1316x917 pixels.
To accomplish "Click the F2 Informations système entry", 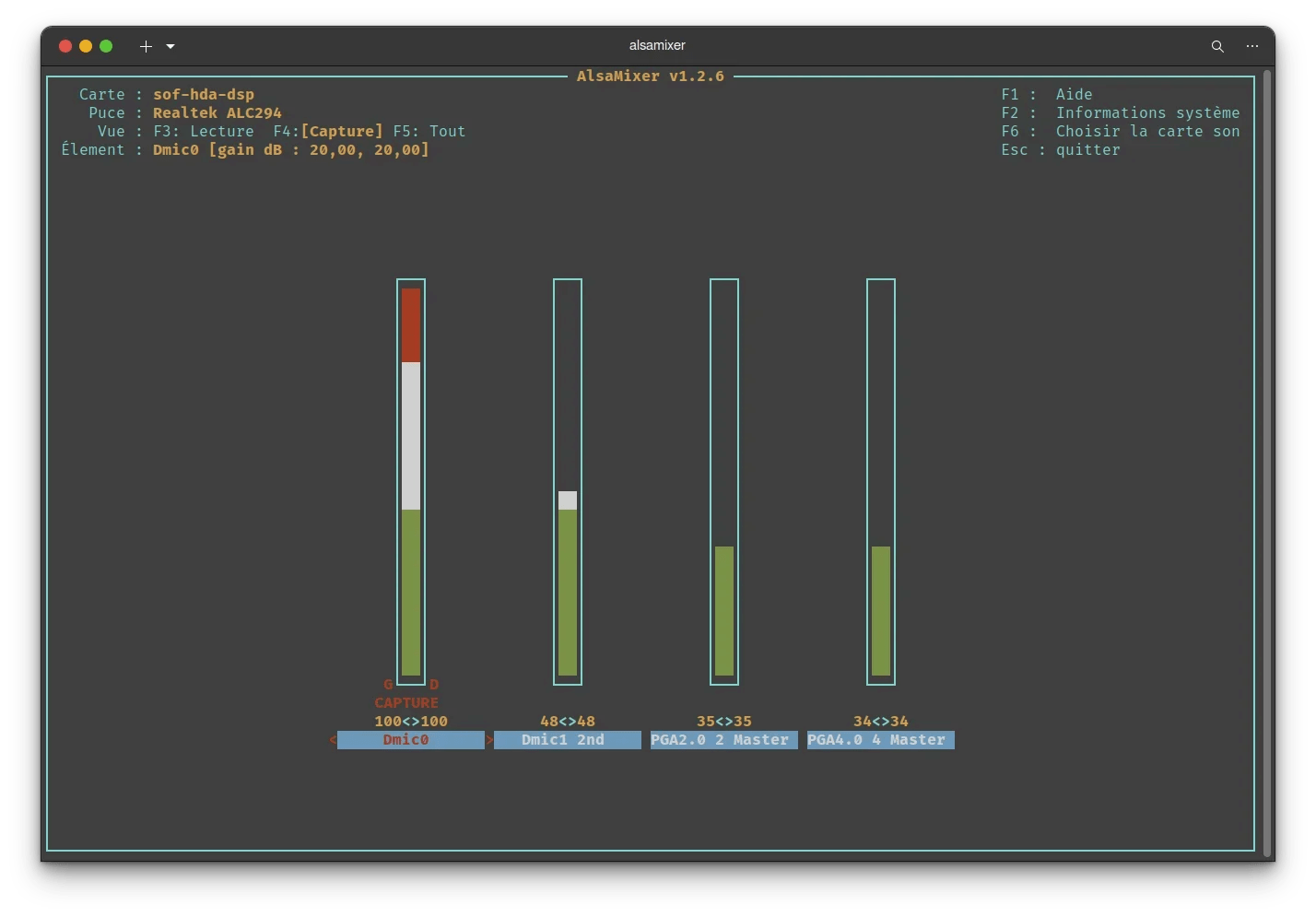I will [x=1121, y=113].
